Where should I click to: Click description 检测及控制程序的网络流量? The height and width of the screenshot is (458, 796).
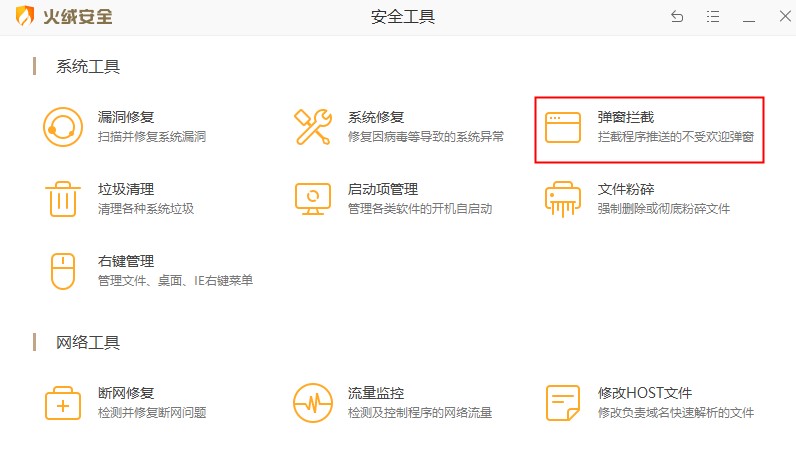pos(420,412)
